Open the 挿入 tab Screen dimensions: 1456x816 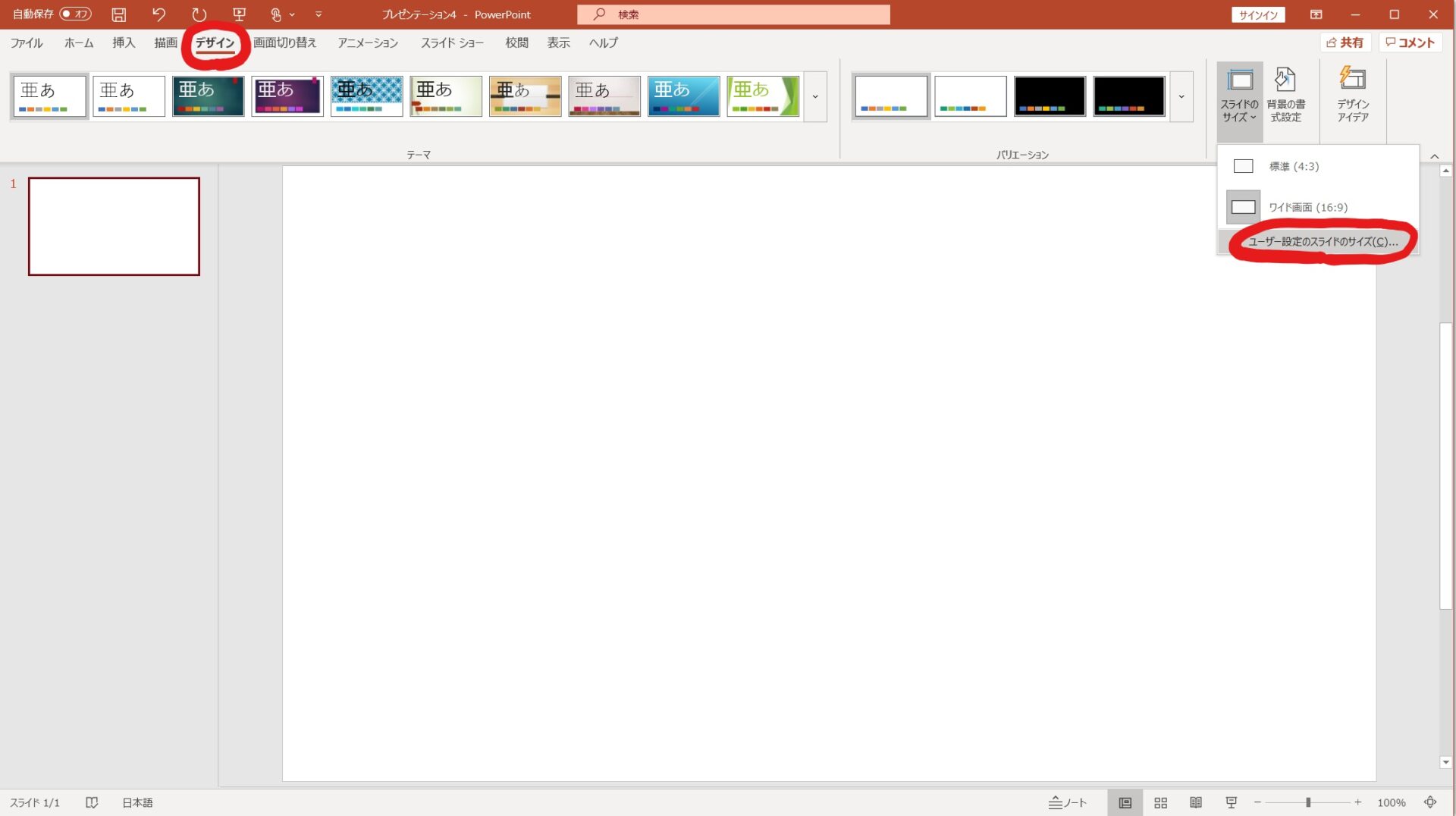point(124,42)
